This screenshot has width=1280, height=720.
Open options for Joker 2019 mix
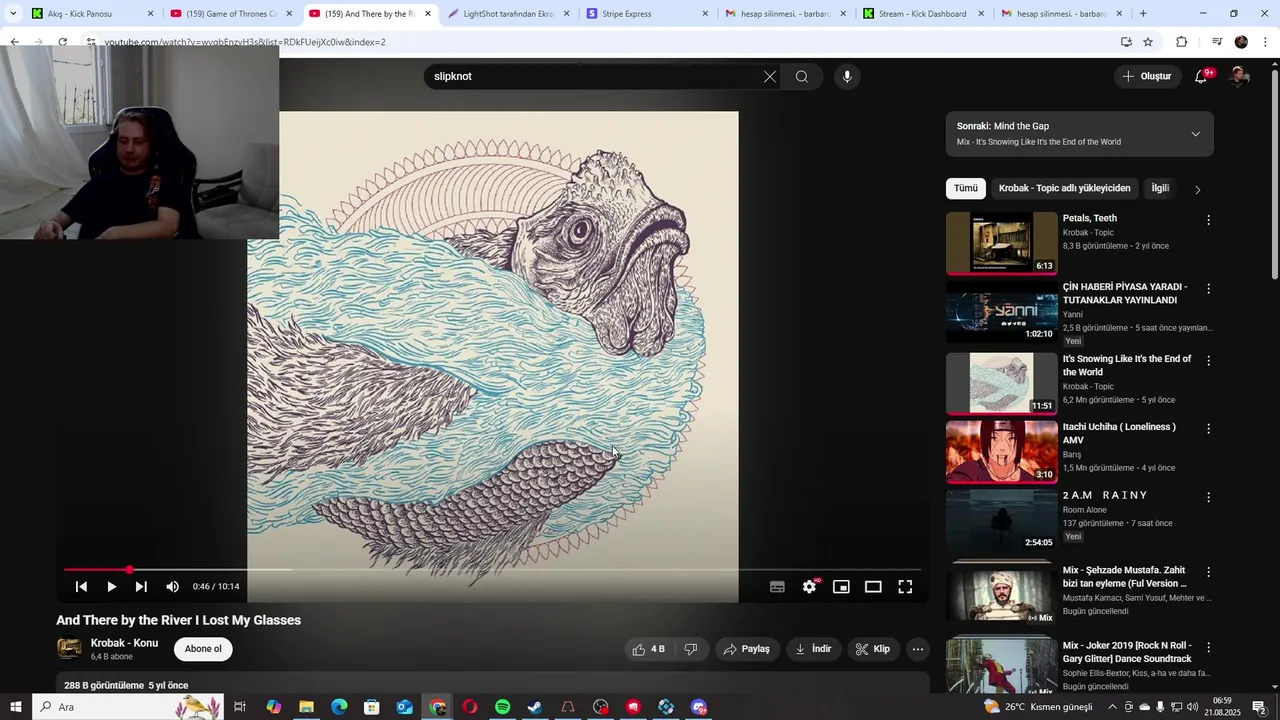click(x=1208, y=647)
